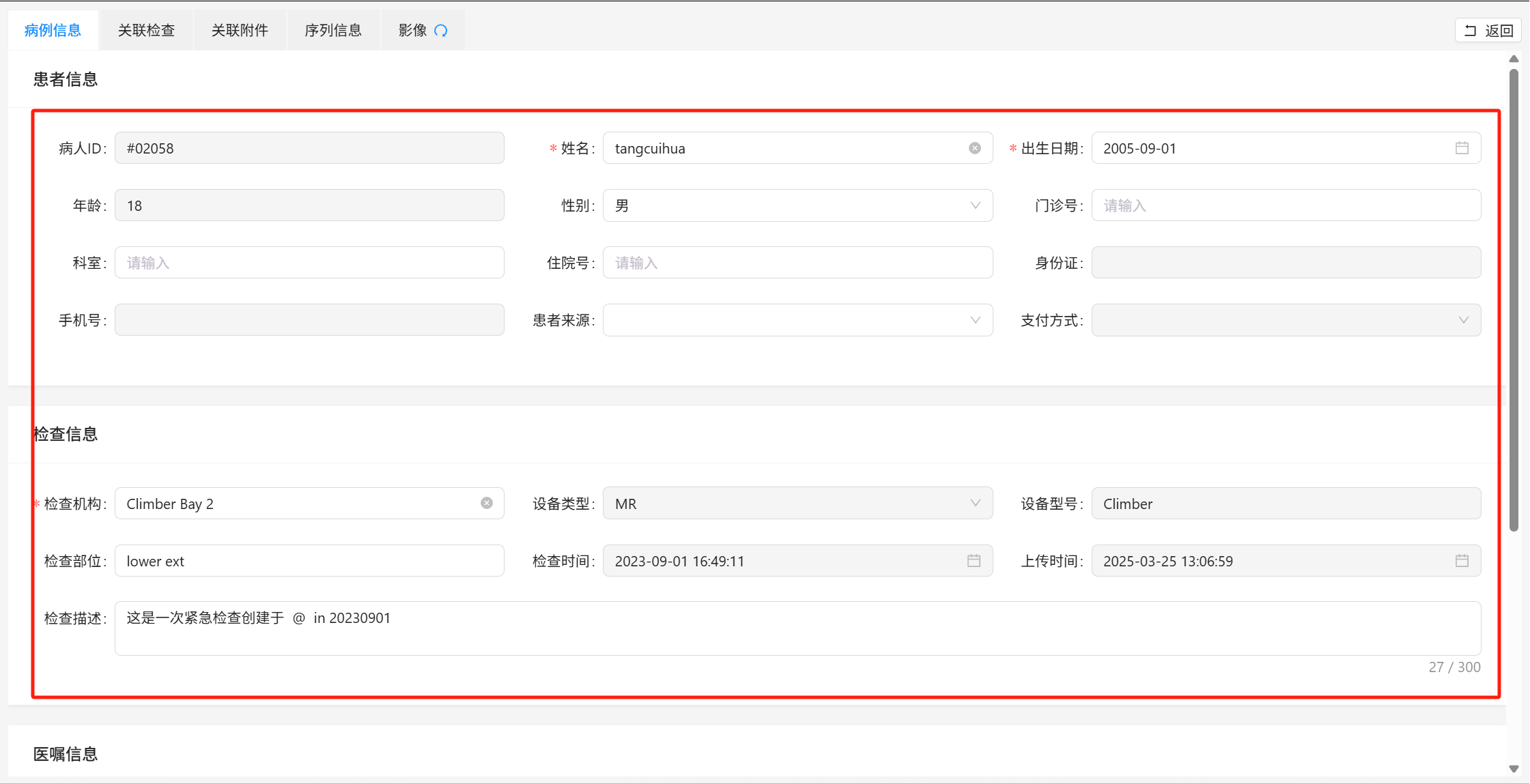
Task: Open the 序列信息 tab
Action: 333,31
